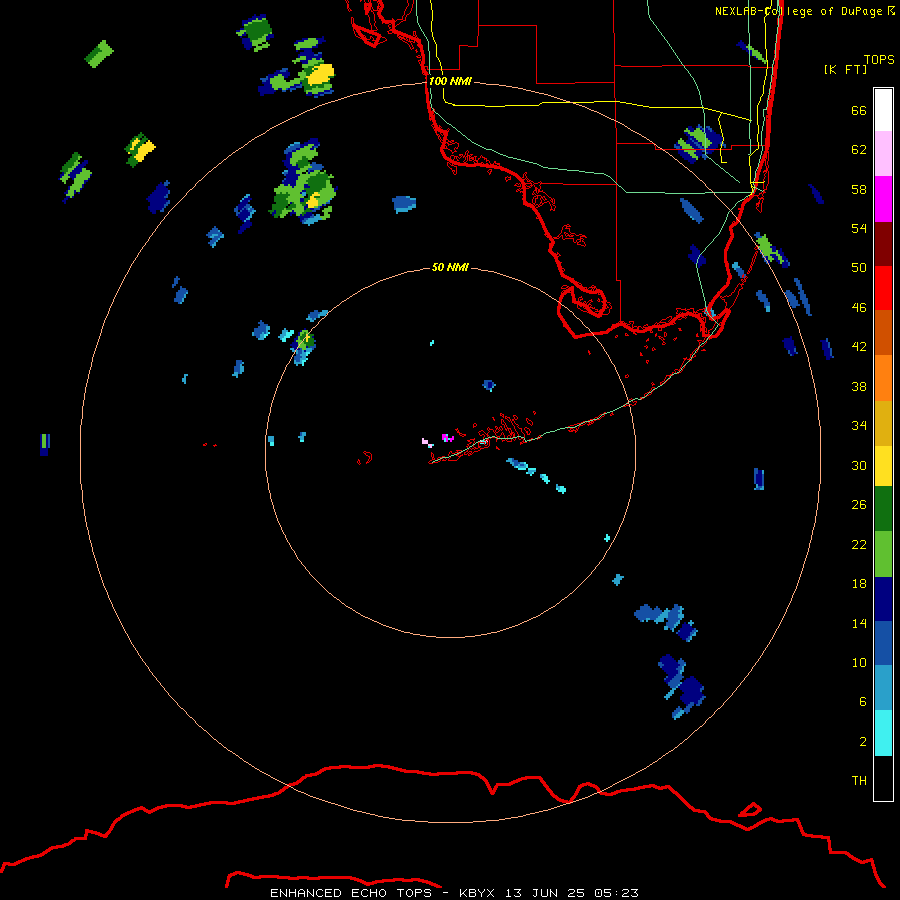Click the light pink legend swatch
900x900 pixels.
pyautogui.click(x=883, y=154)
